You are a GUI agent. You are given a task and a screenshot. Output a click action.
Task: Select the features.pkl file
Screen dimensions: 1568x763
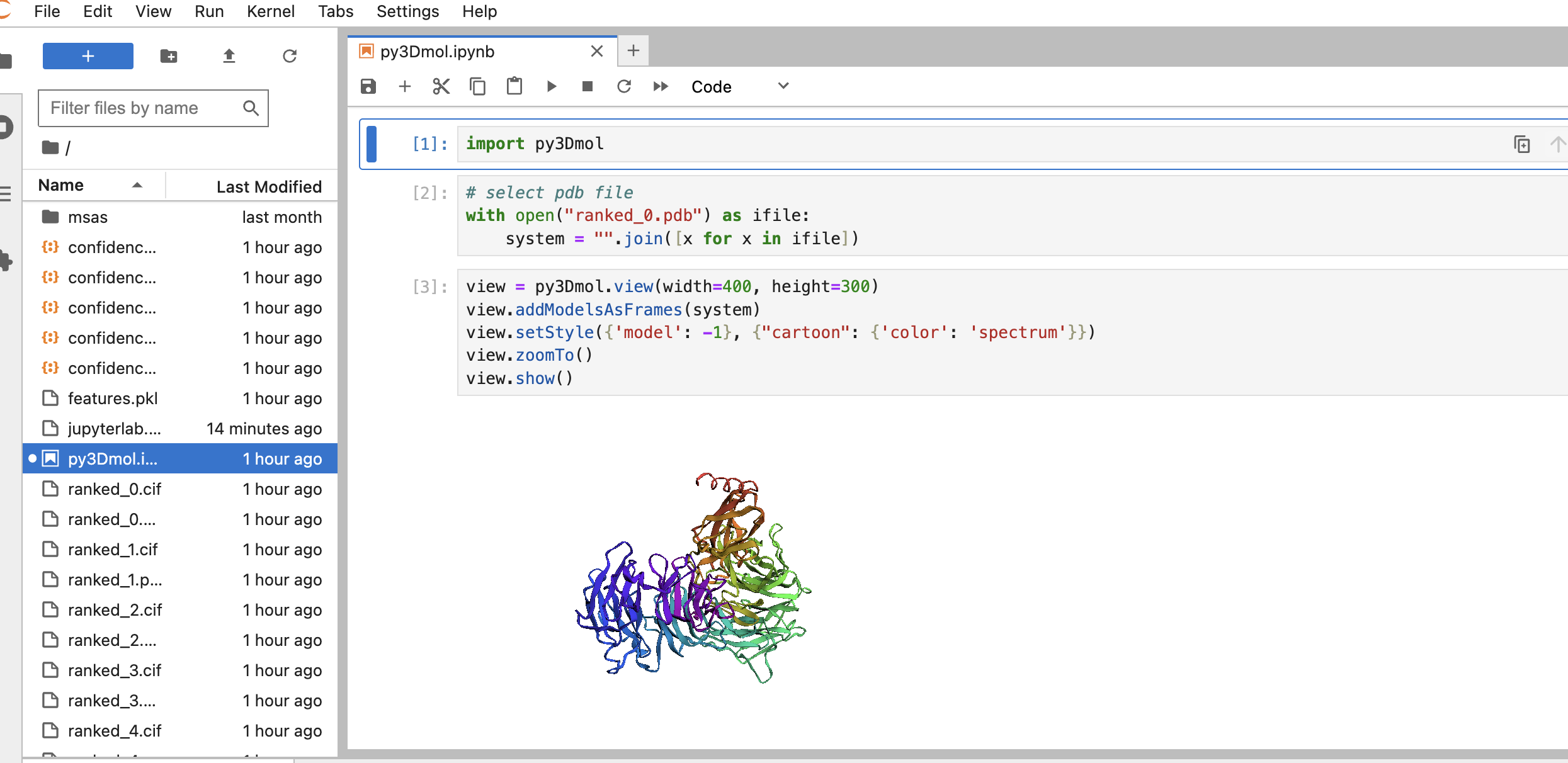pos(180,398)
